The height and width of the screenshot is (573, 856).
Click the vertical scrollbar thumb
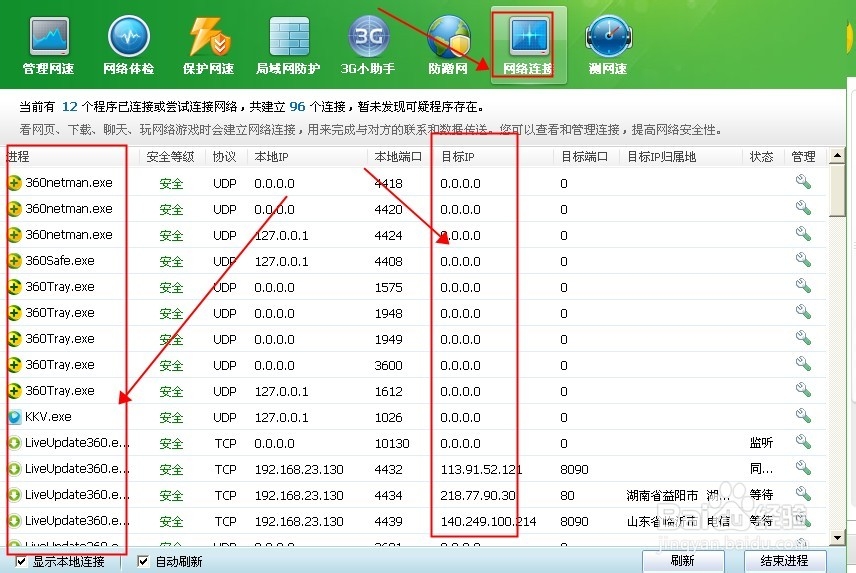point(837,190)
